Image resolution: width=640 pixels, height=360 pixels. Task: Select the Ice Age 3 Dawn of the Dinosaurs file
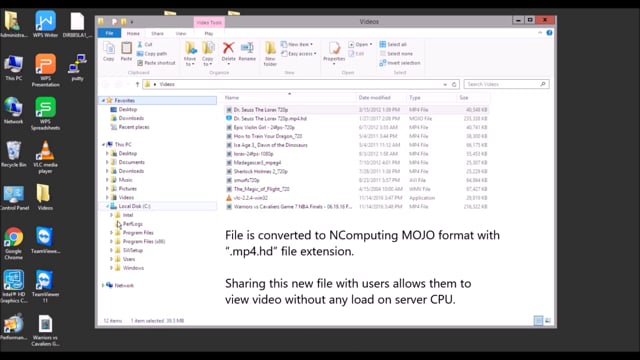[x=356, y=145]
